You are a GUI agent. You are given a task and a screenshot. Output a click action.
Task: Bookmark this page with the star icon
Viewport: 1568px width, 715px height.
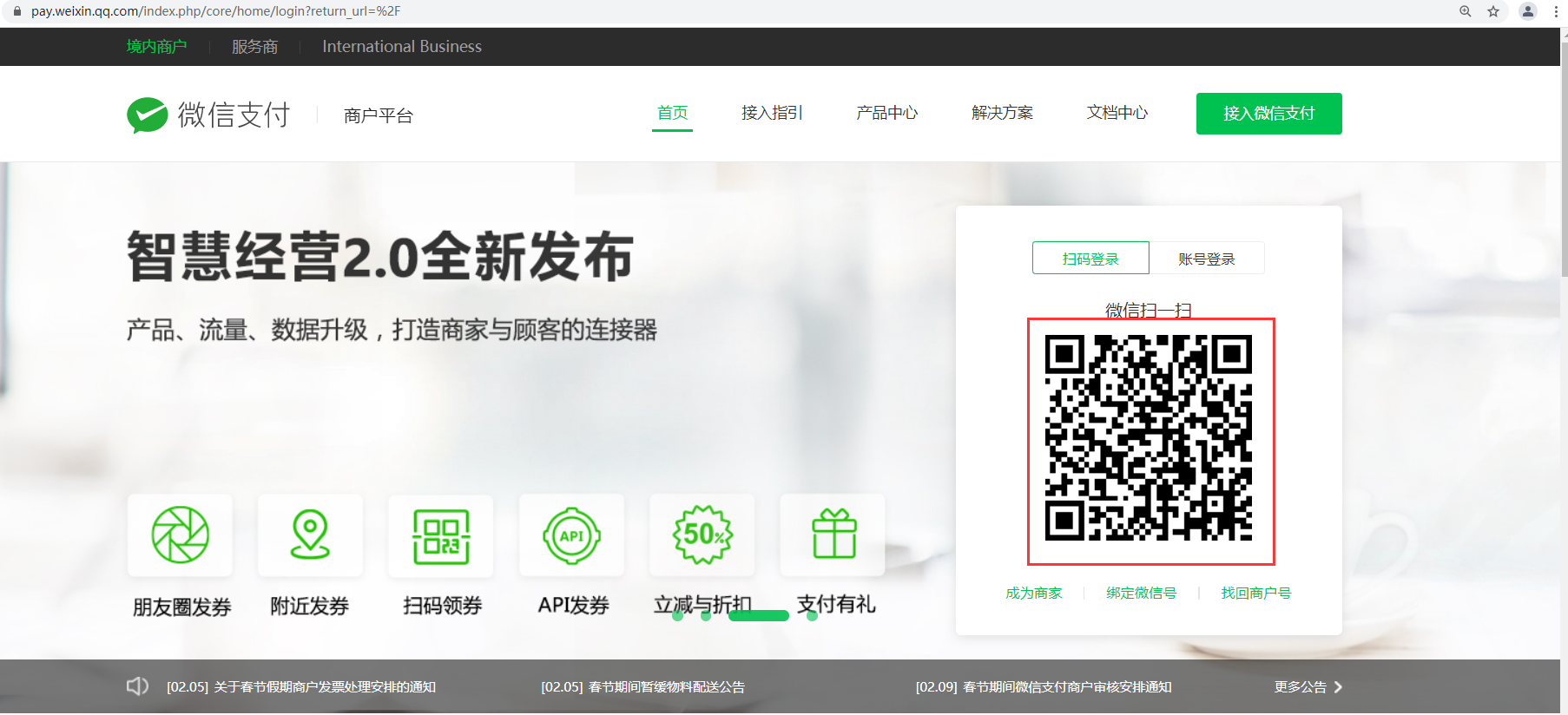coord(1493,11)
